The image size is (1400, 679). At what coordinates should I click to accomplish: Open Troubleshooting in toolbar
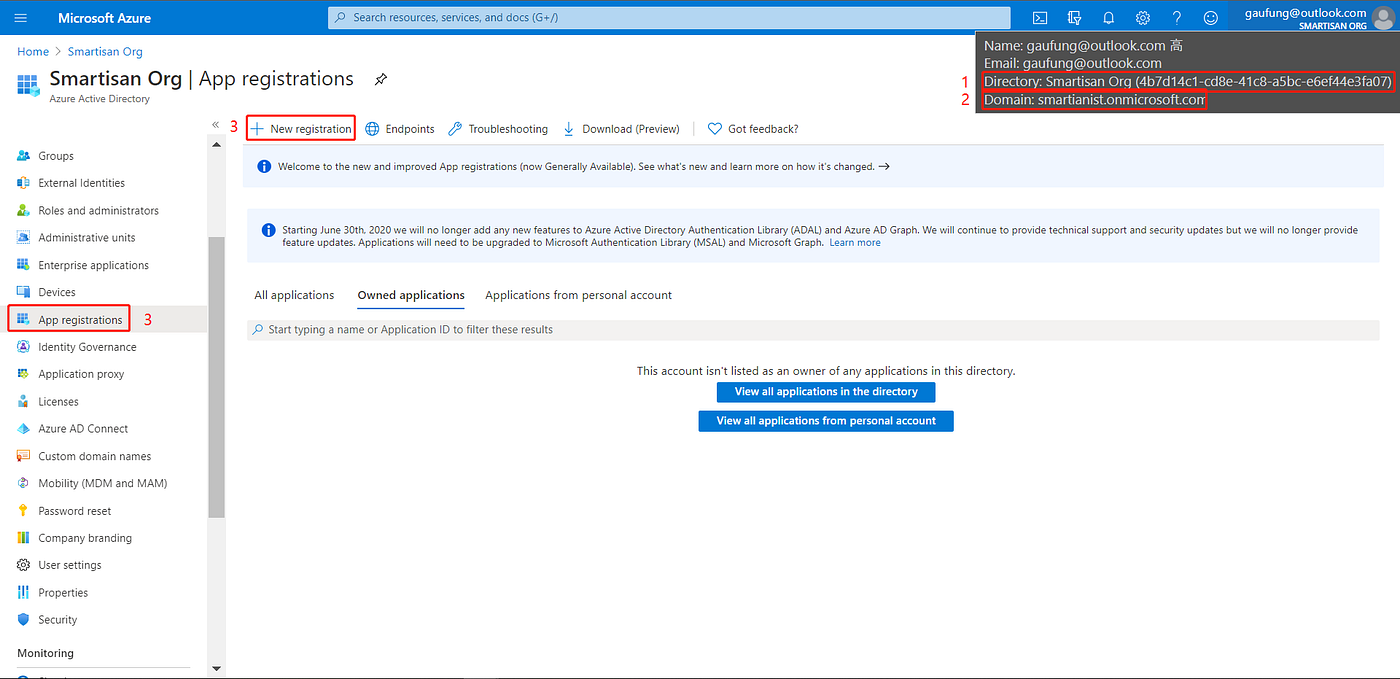[498, 129]
